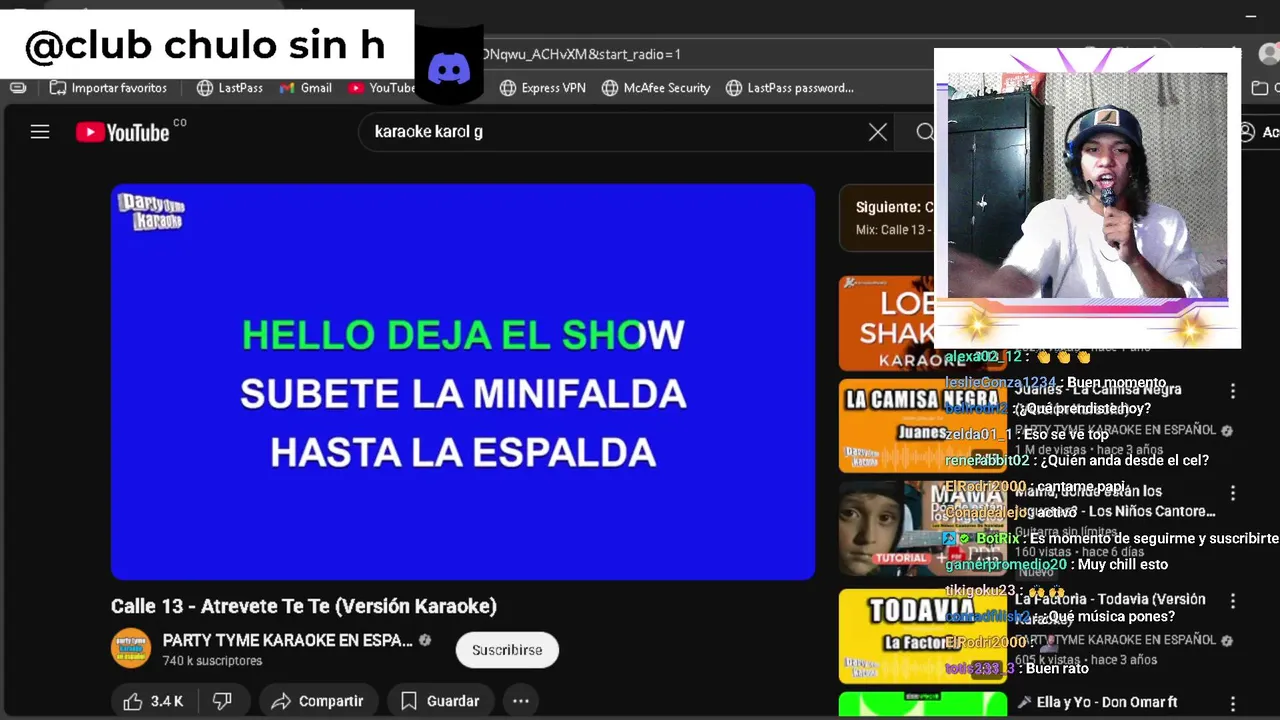Open the Mama tutorial video thumbnail
1280x720 pixels.
(x=922, y=529)
